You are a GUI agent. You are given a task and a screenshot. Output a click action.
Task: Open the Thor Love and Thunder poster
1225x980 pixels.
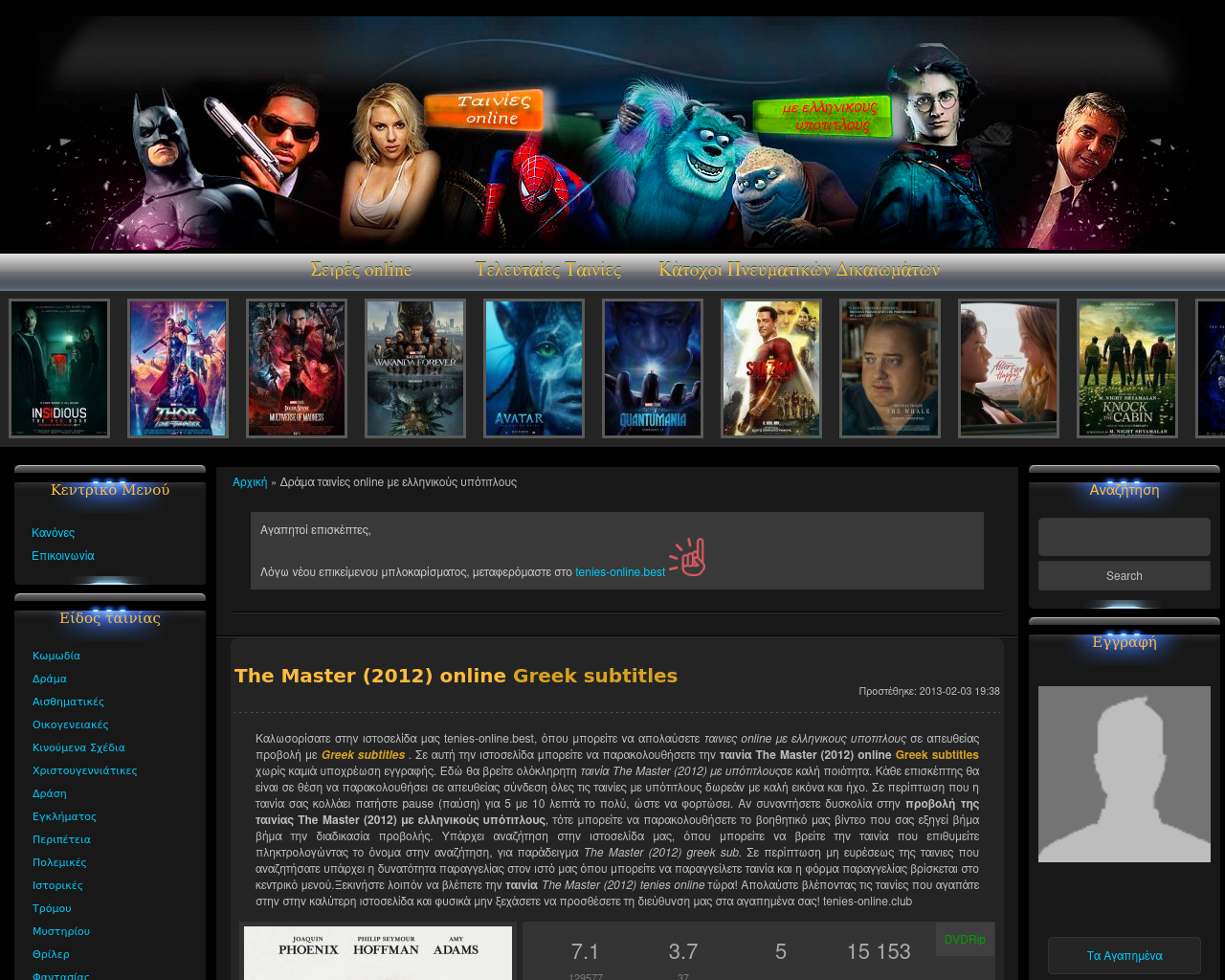click(x=178, y=368)
